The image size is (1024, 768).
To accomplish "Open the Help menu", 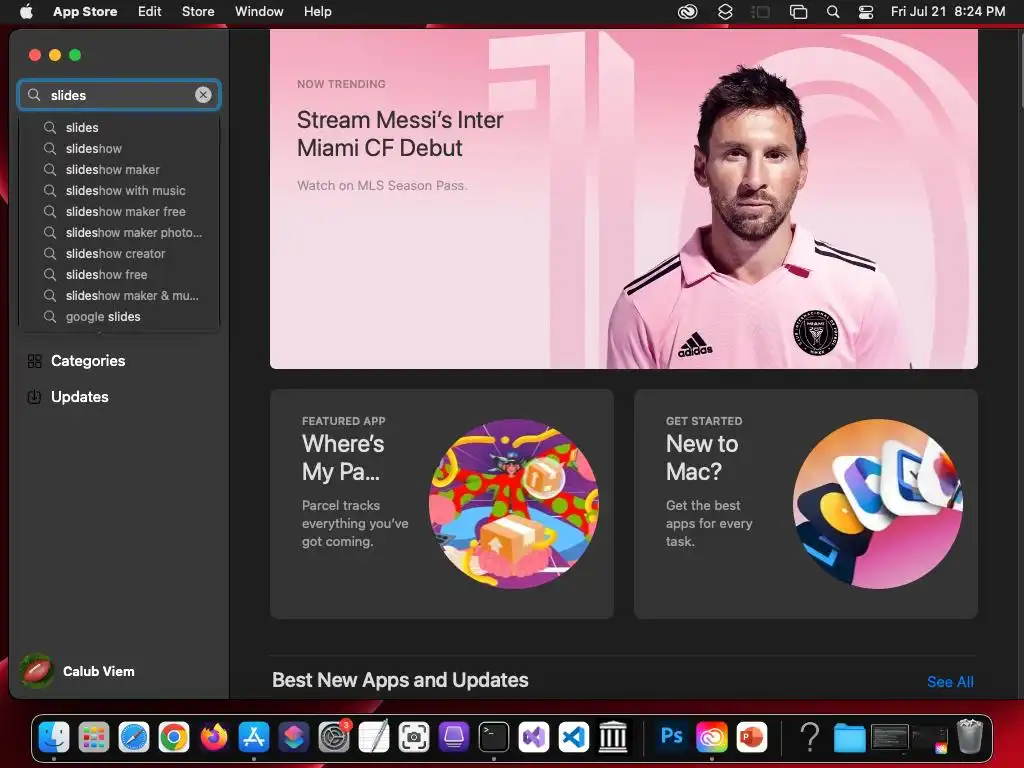I will (x=317, y=11).
